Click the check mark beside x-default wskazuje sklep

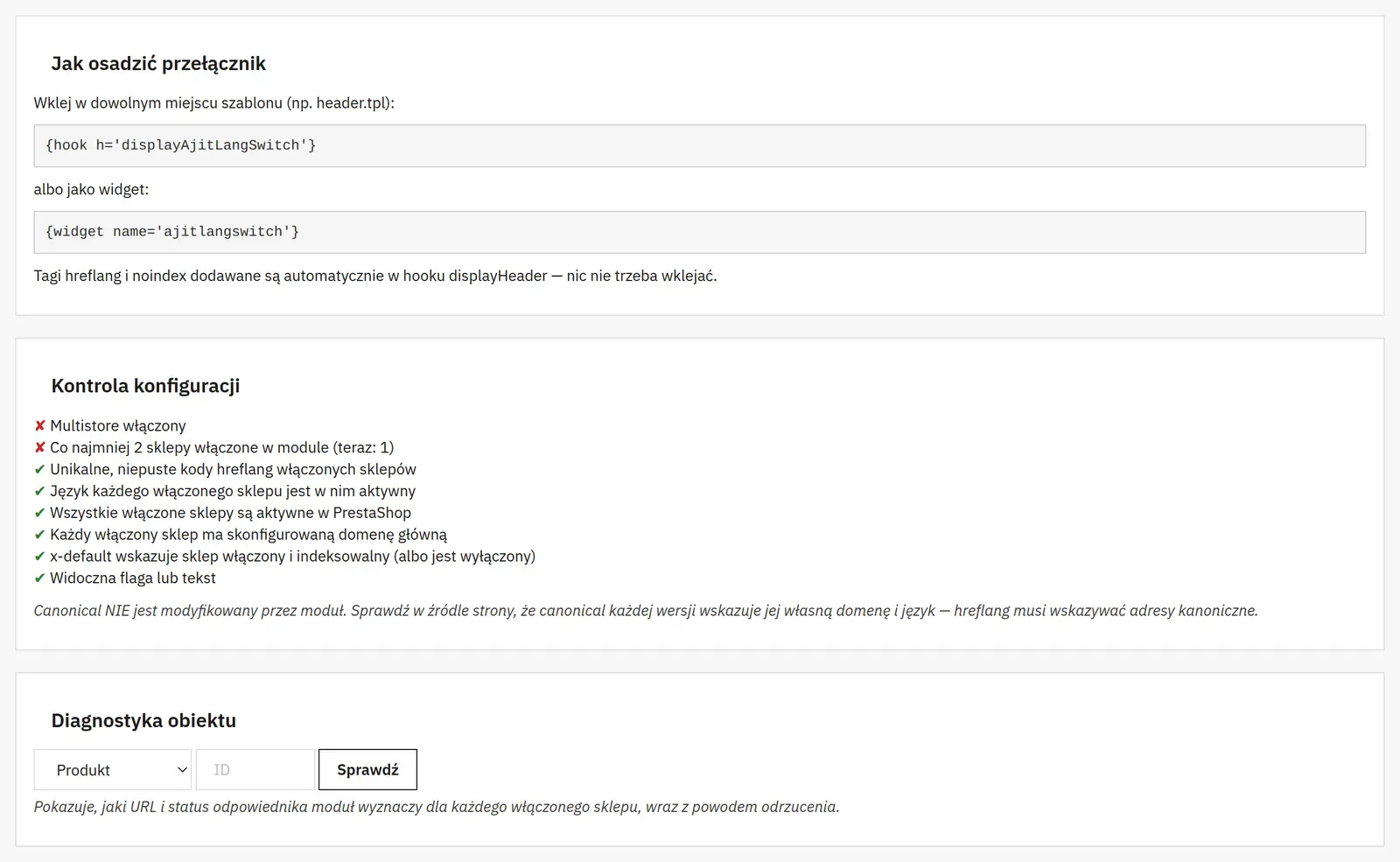[39, 557]
